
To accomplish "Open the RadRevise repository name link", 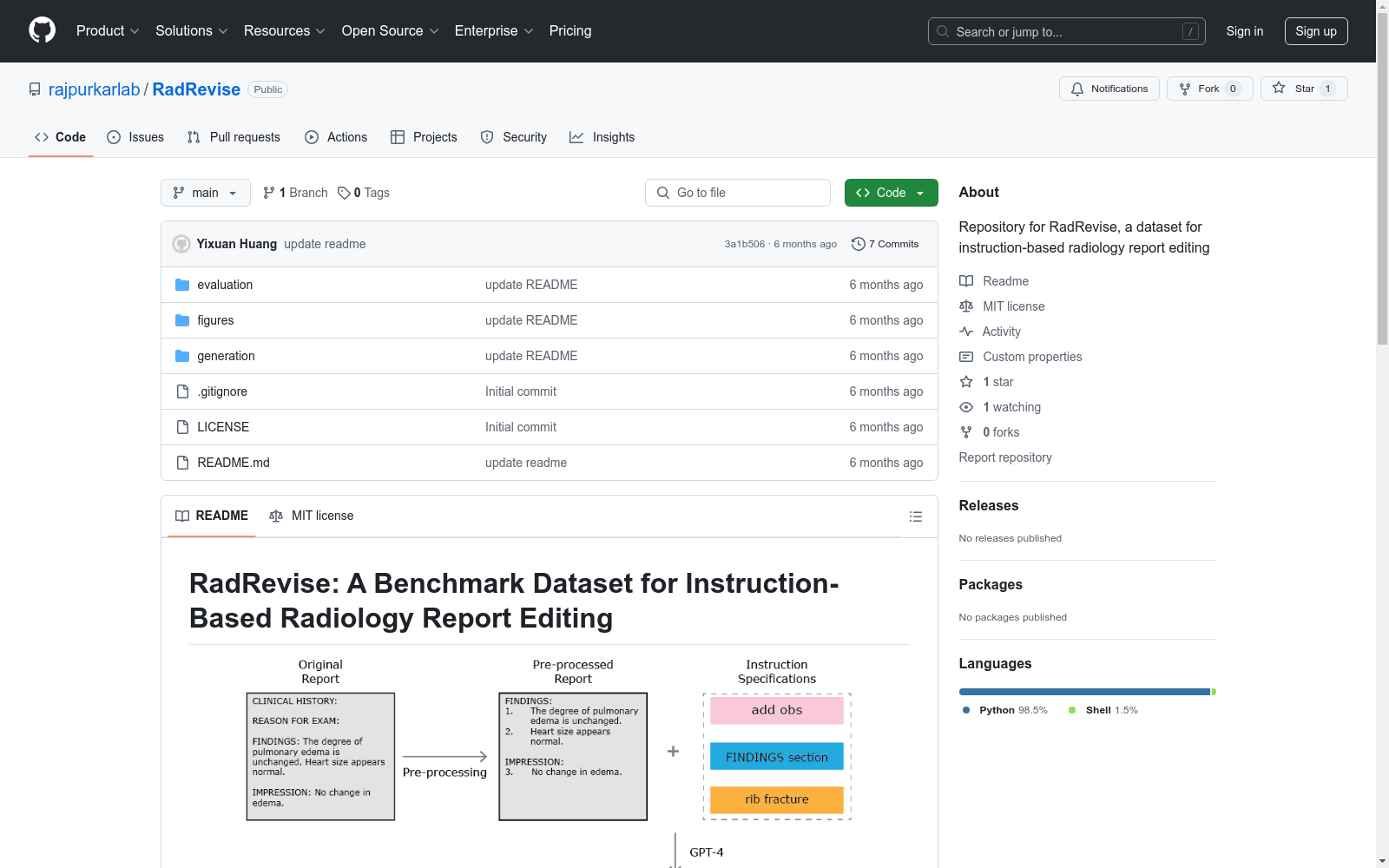I will (x=196, y=89).
